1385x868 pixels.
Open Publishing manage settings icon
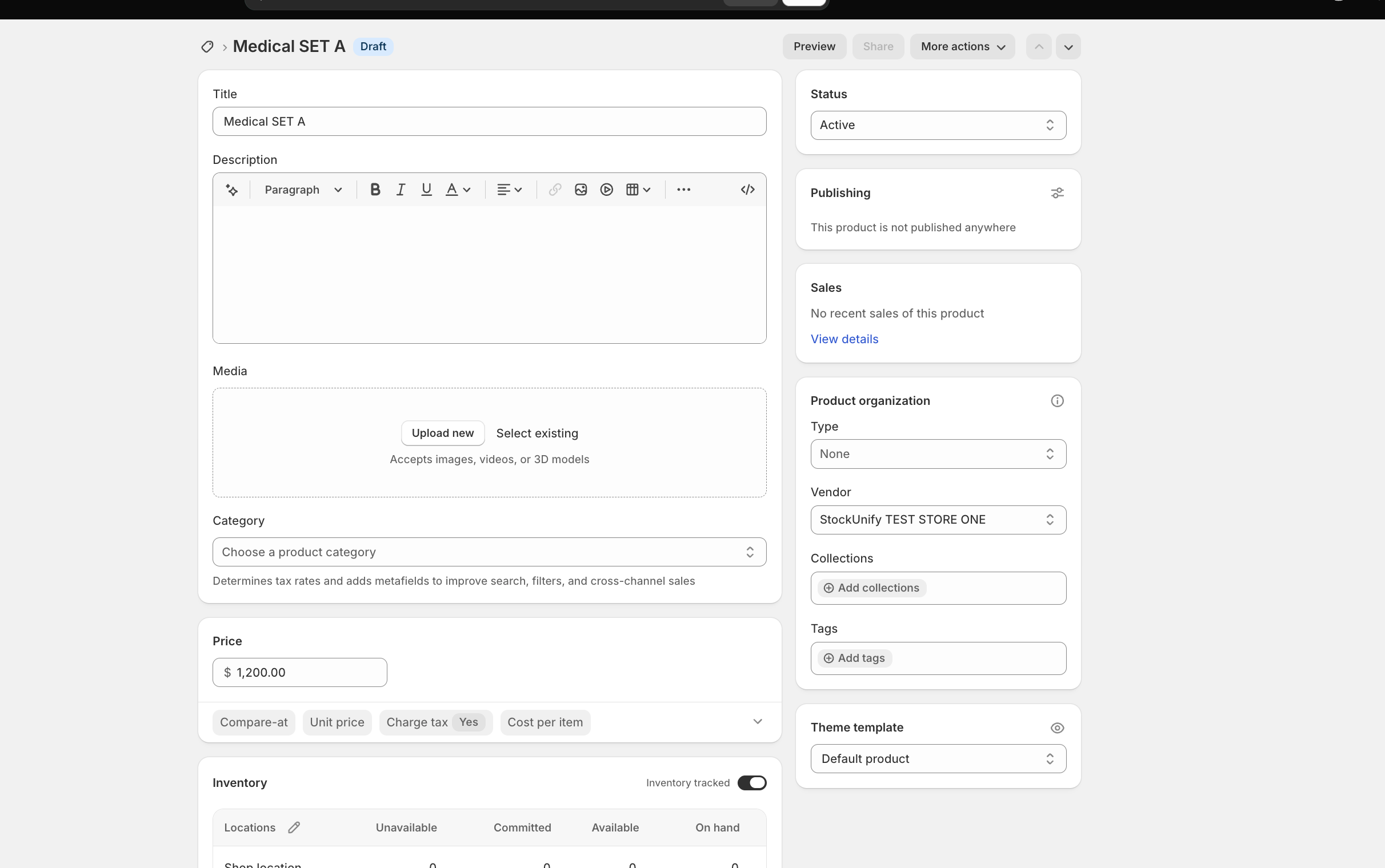click(x=1057, y=193)
